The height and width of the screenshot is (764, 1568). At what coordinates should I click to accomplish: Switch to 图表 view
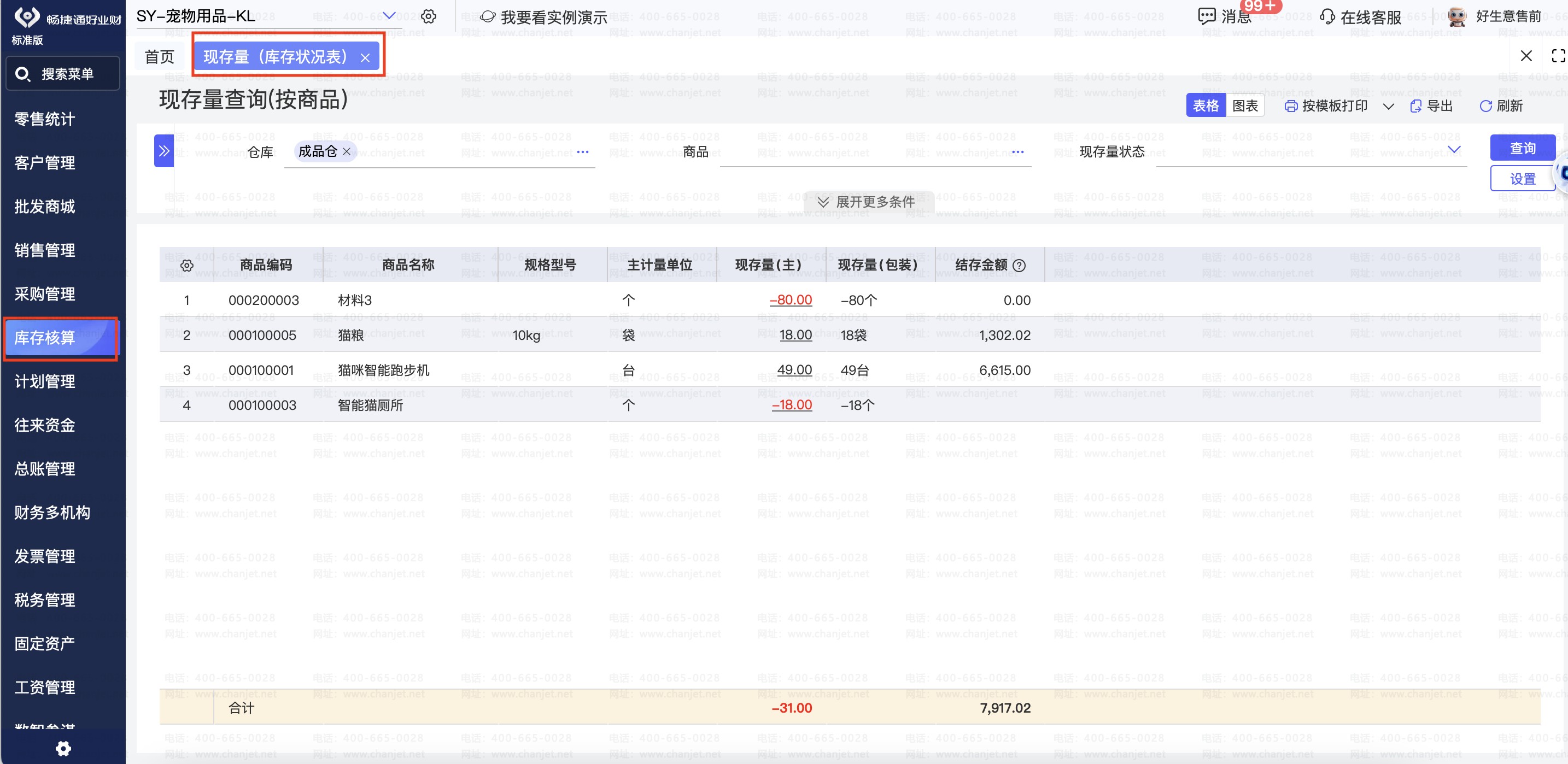point(1245,106)
